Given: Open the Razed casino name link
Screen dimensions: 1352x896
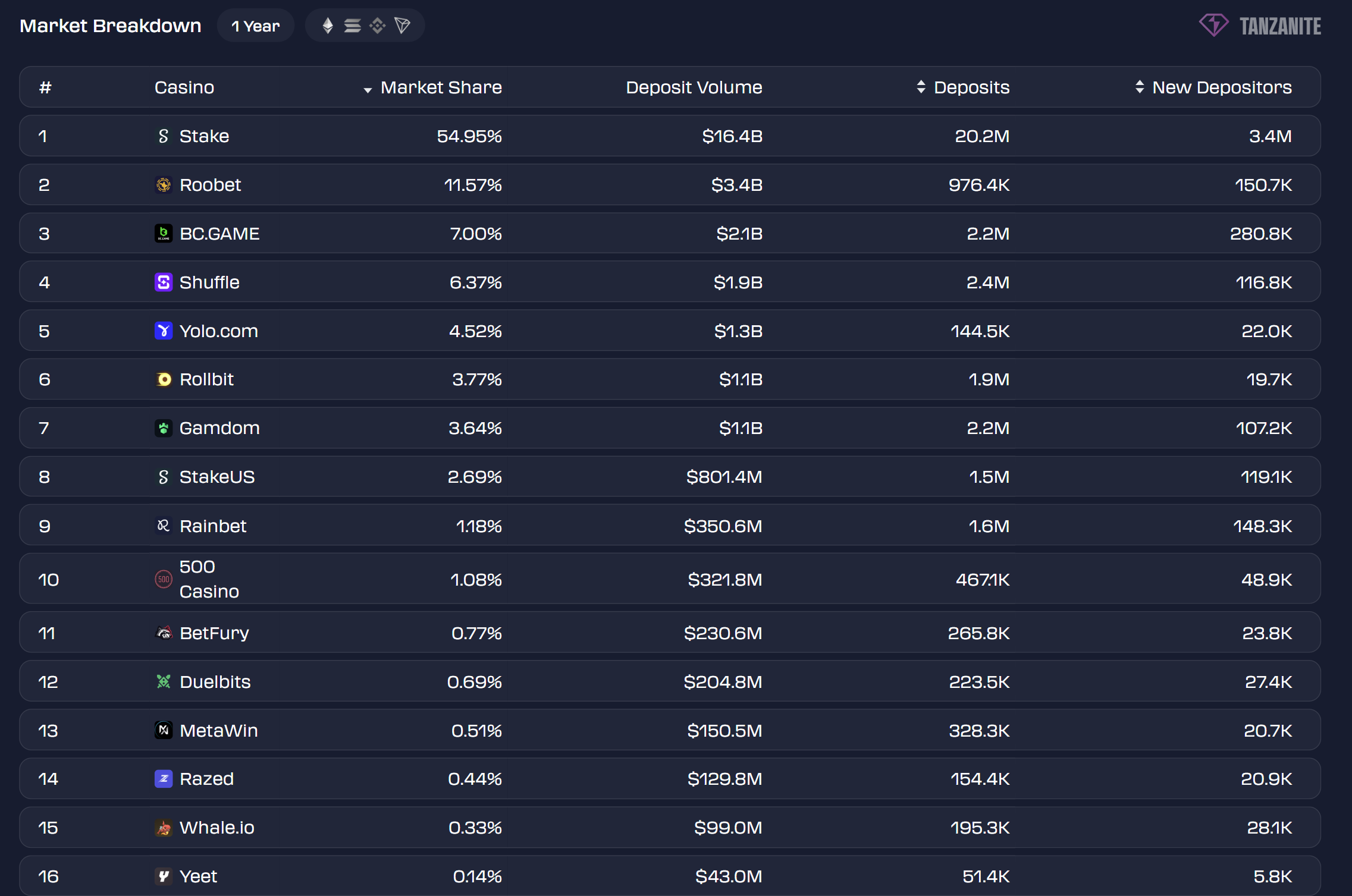Looking at the screenshot, I should coord(206,779).
